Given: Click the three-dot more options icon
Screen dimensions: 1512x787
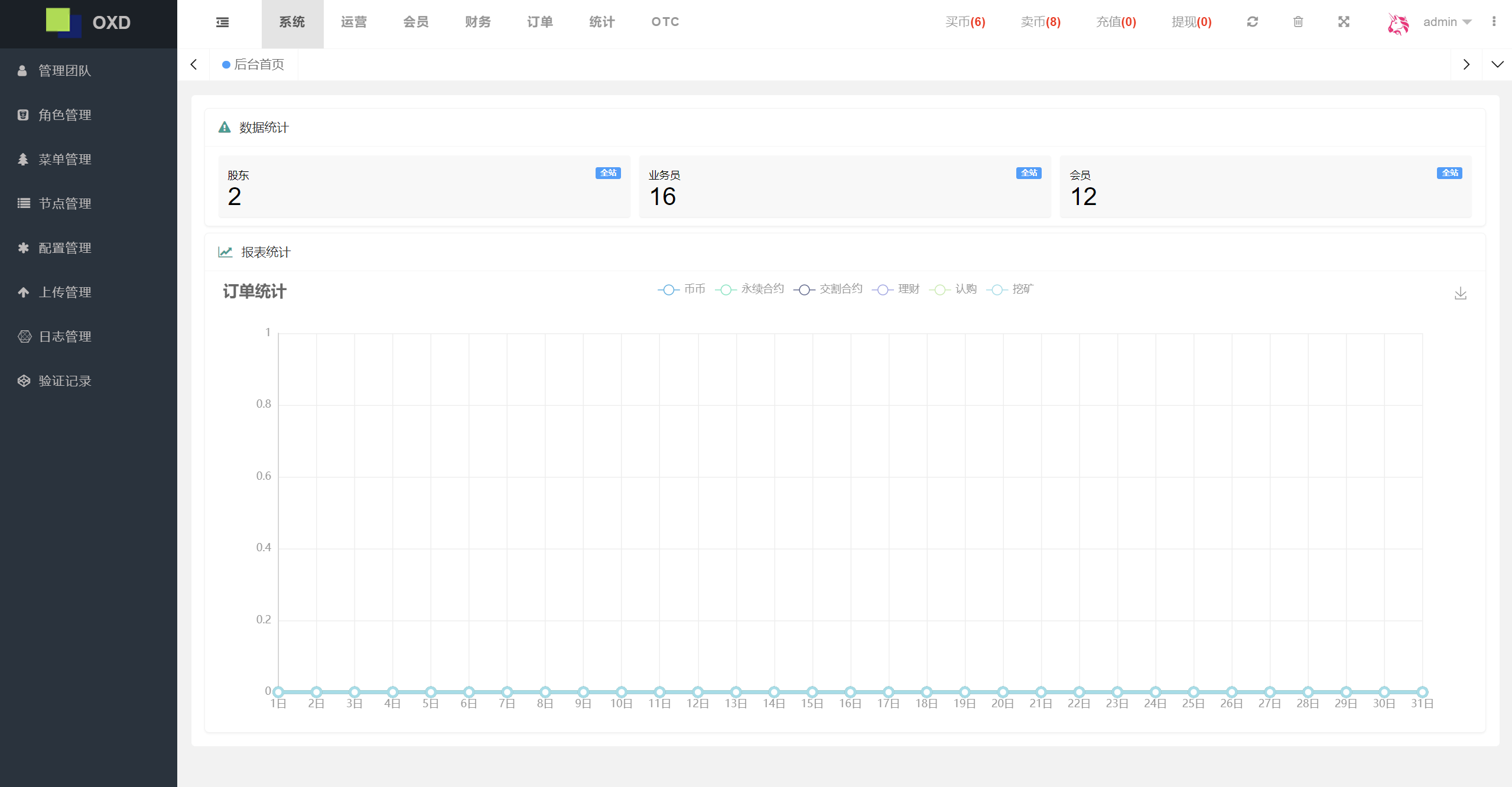Looking at the screenshot, I should pyautogui.click(x=1494, y=22).
